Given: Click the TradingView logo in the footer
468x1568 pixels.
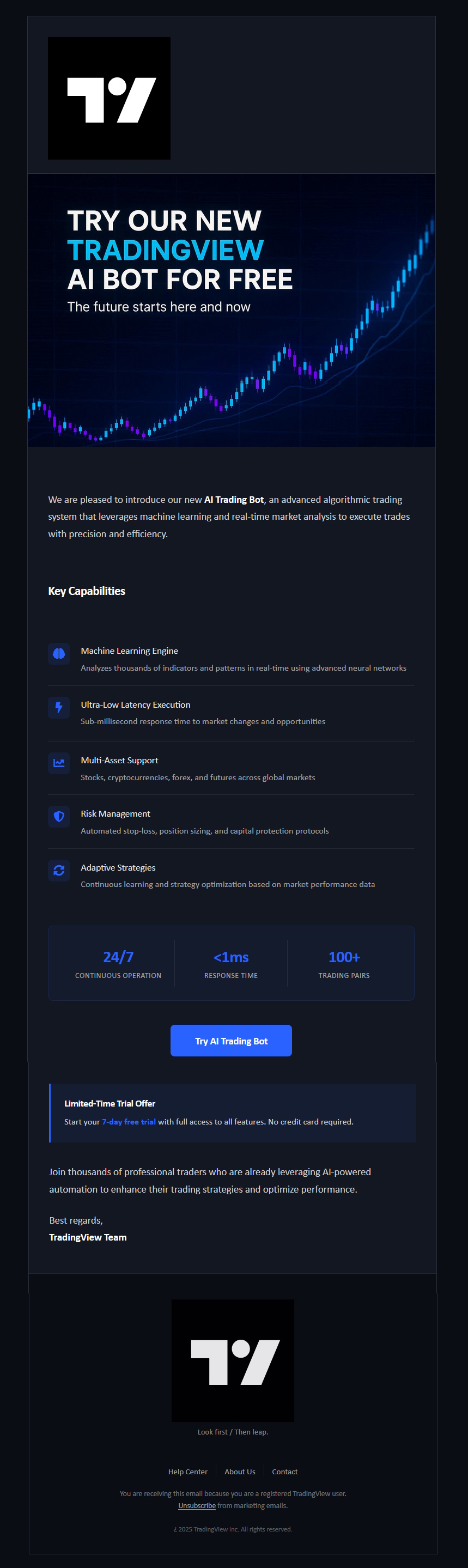Looking at the screenshot, I should pyautogui.click(x=233, y=1360).
